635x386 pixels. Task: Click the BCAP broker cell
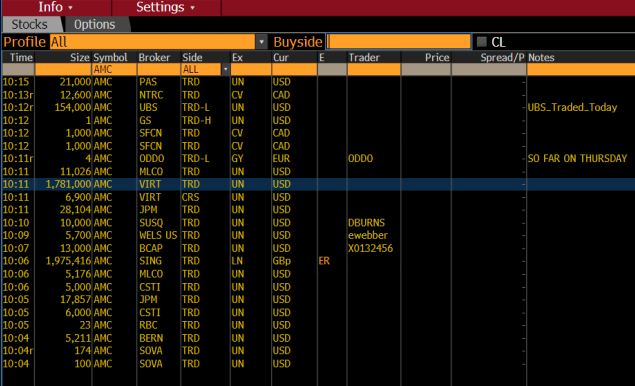click(151, 248)
